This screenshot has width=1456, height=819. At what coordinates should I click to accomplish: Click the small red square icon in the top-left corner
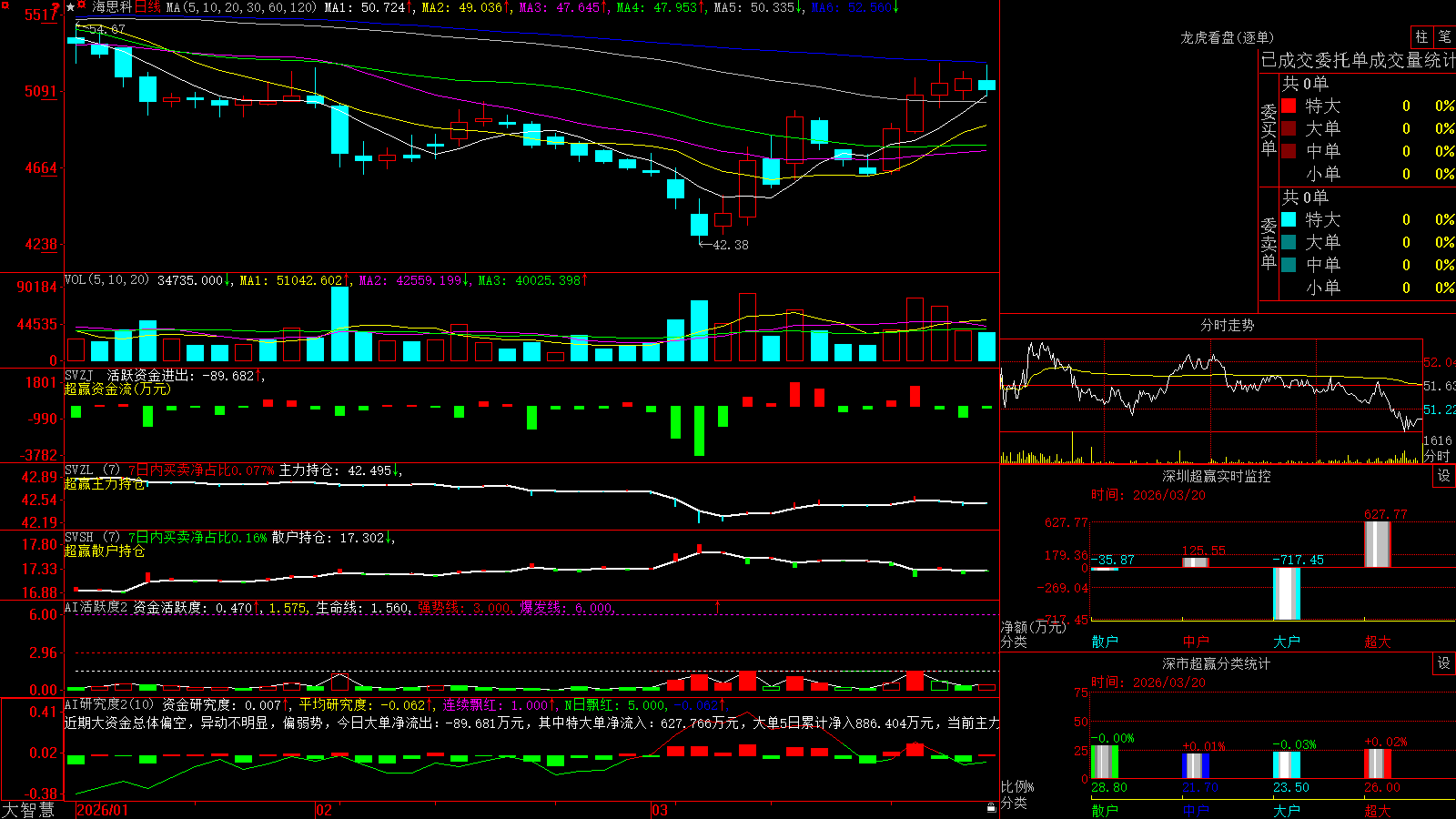pyautogui.click(x=5, y=5)
